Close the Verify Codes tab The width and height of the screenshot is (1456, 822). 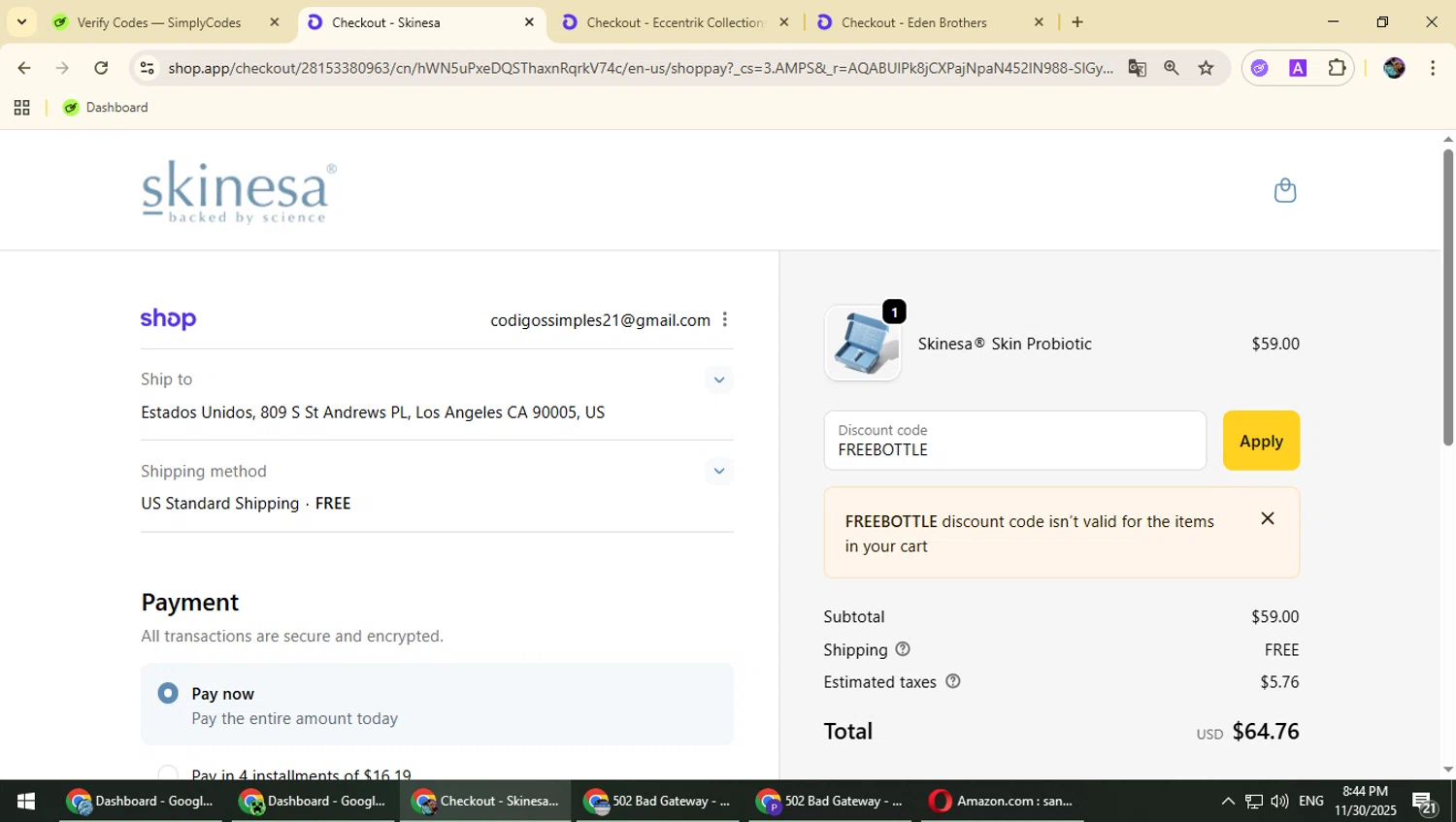coord(275,22)
